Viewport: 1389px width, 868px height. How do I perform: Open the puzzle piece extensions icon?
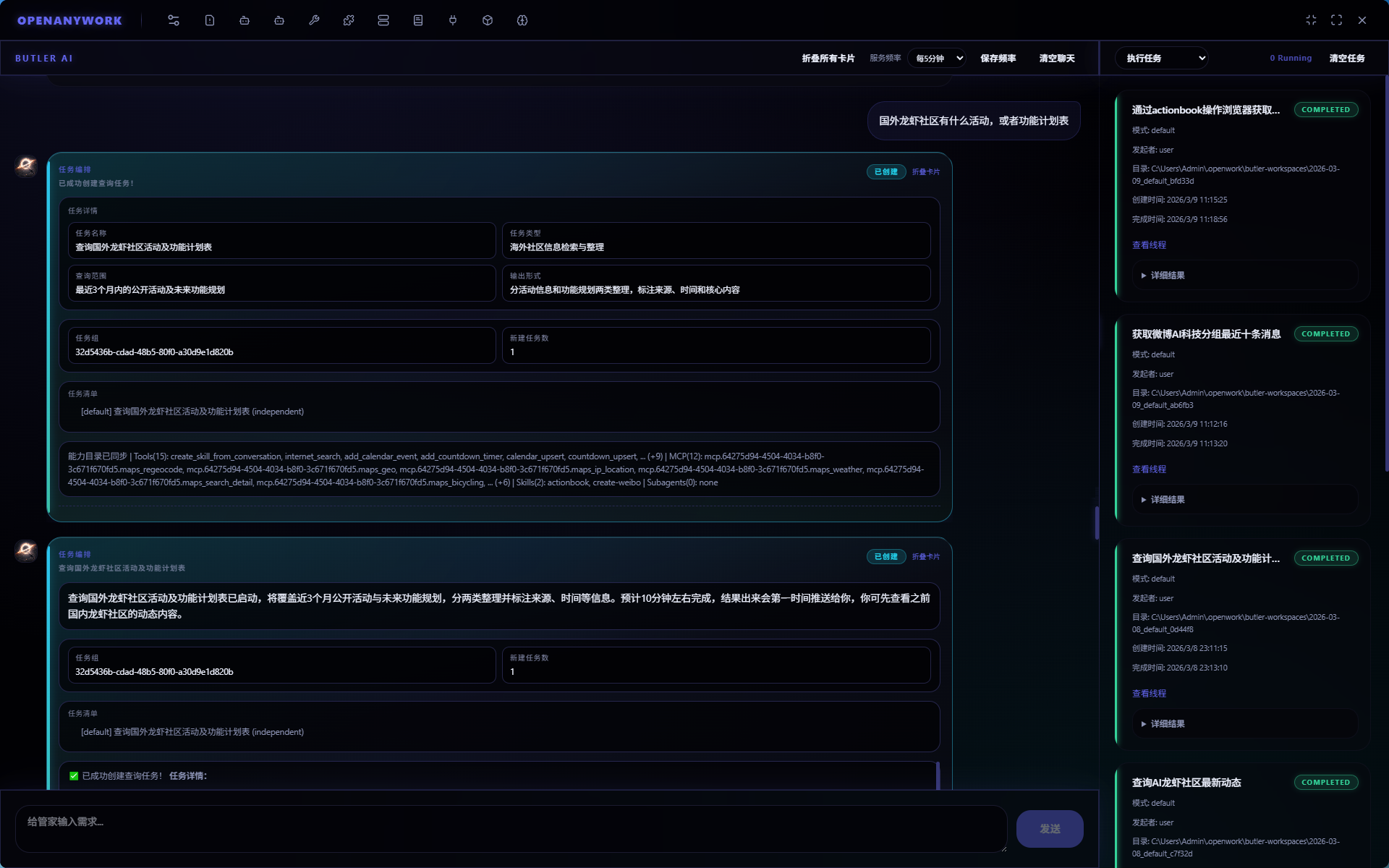coord(349,20)
